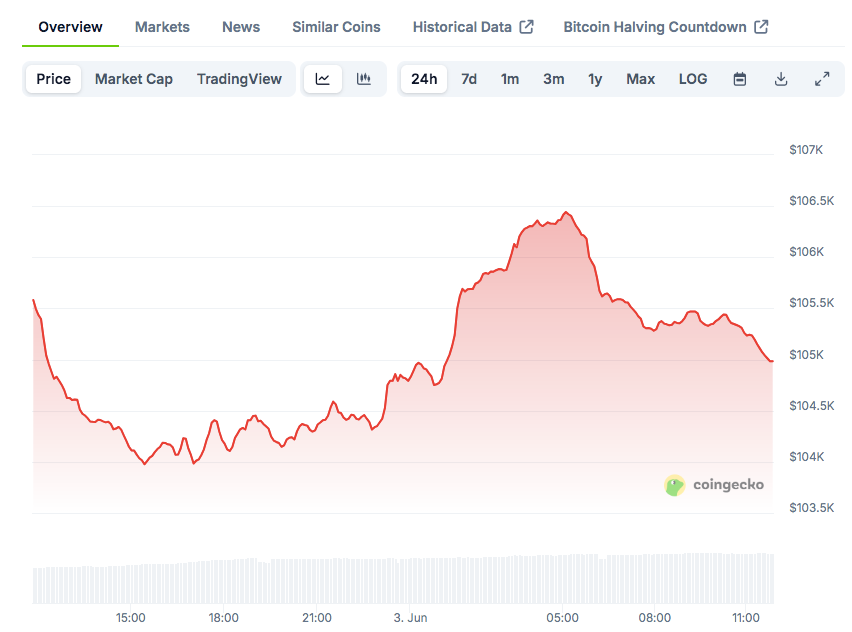Screen dimensions: 852x632
Task: Go to Similar Coins tab
Action: (x=336, y=27)
